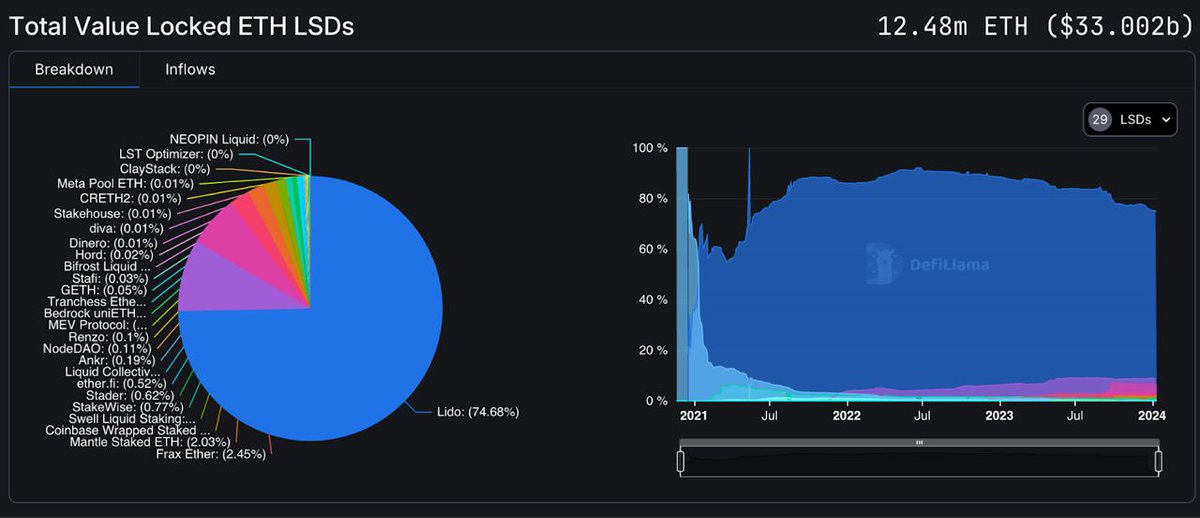Click the Lido: (74.68%) pie label
This screenshot has width=1200, height=518.
(478, 411)
